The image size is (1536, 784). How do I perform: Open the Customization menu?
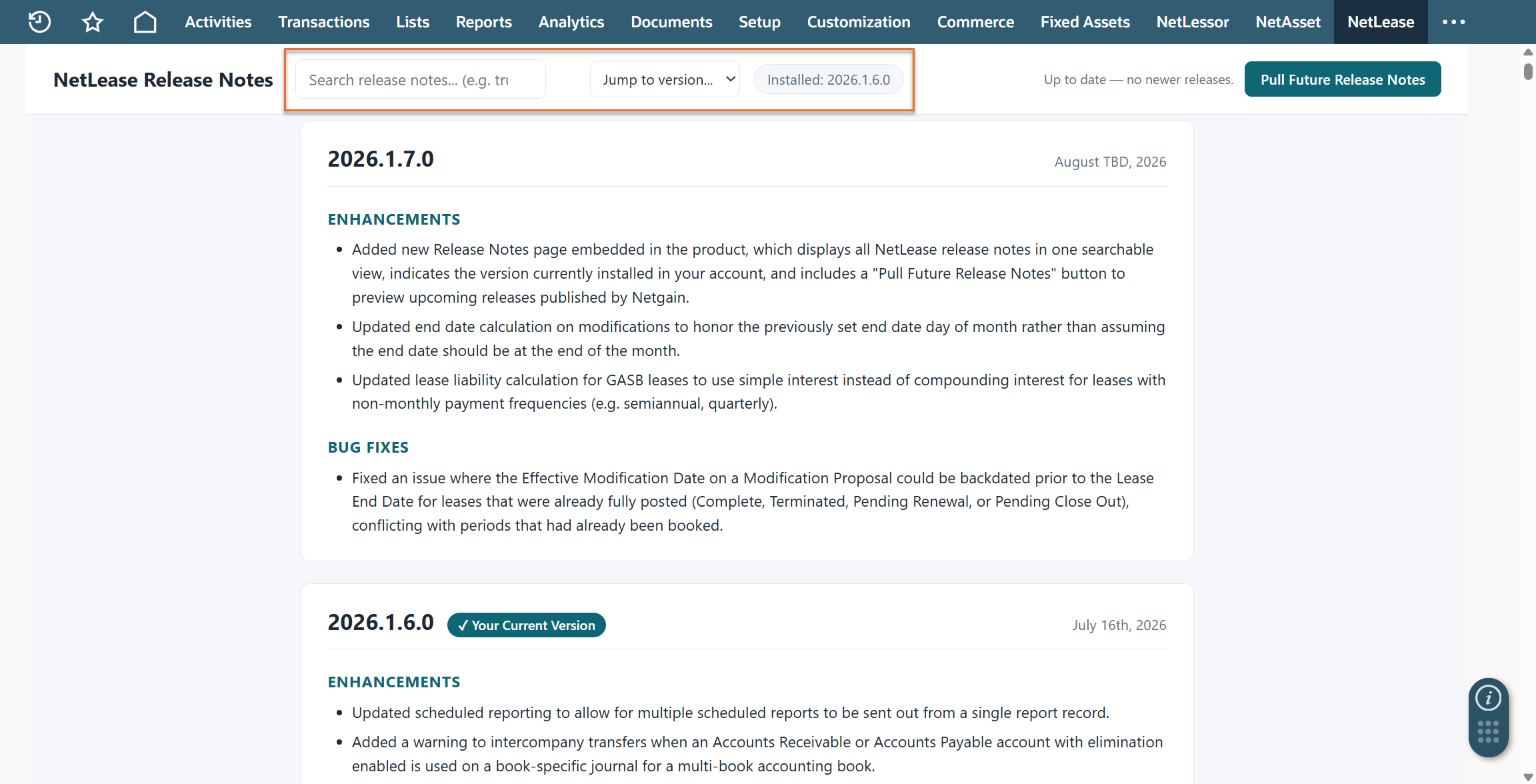859,22
